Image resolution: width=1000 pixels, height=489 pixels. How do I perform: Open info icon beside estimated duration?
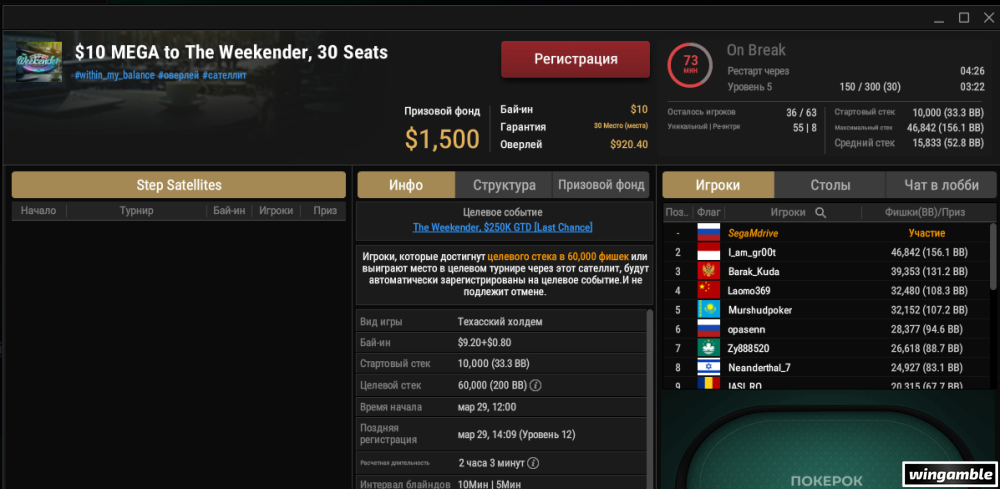pos(534,463)
